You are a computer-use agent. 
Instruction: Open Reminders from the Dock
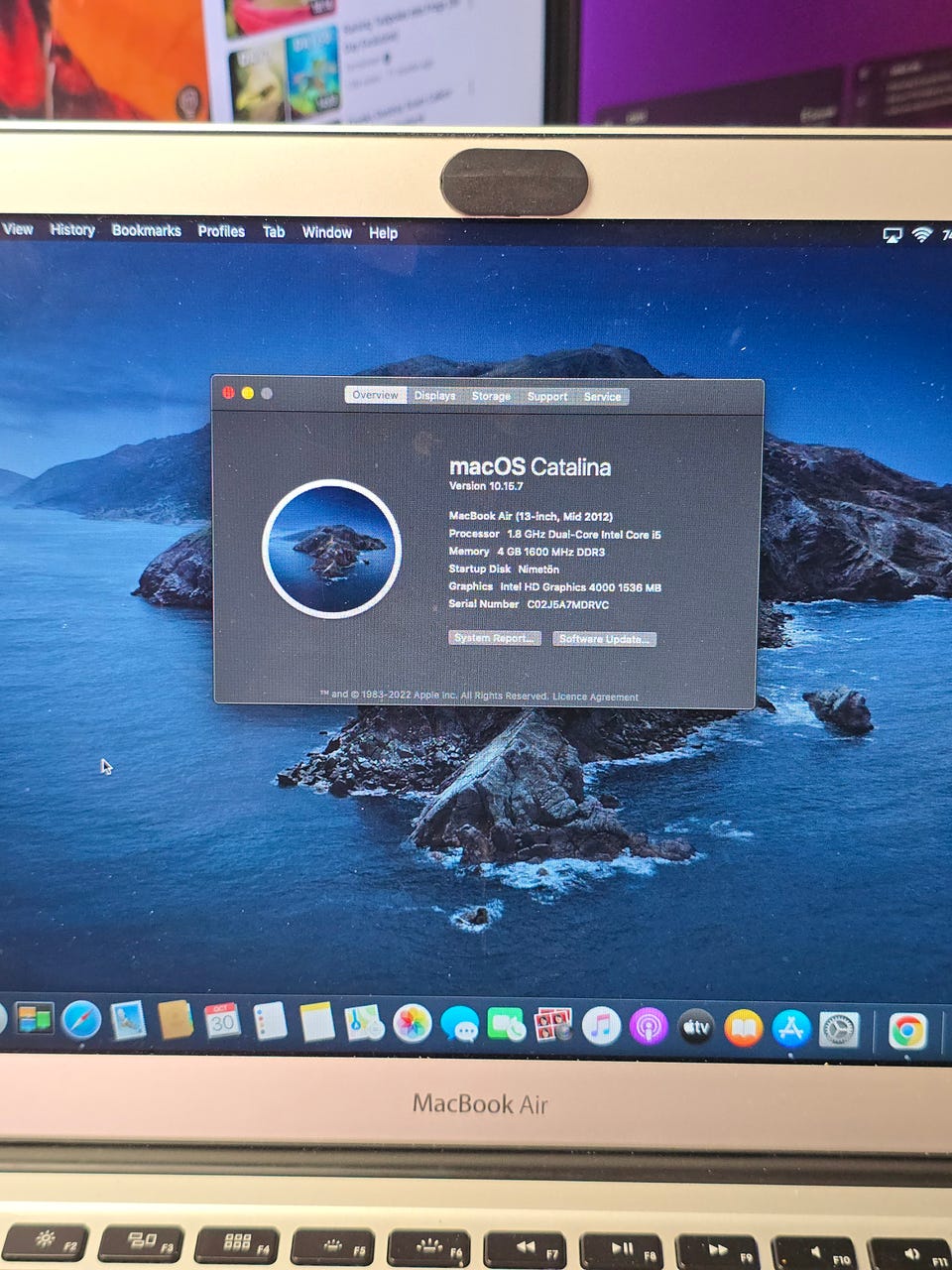(x=269, y=1021)
